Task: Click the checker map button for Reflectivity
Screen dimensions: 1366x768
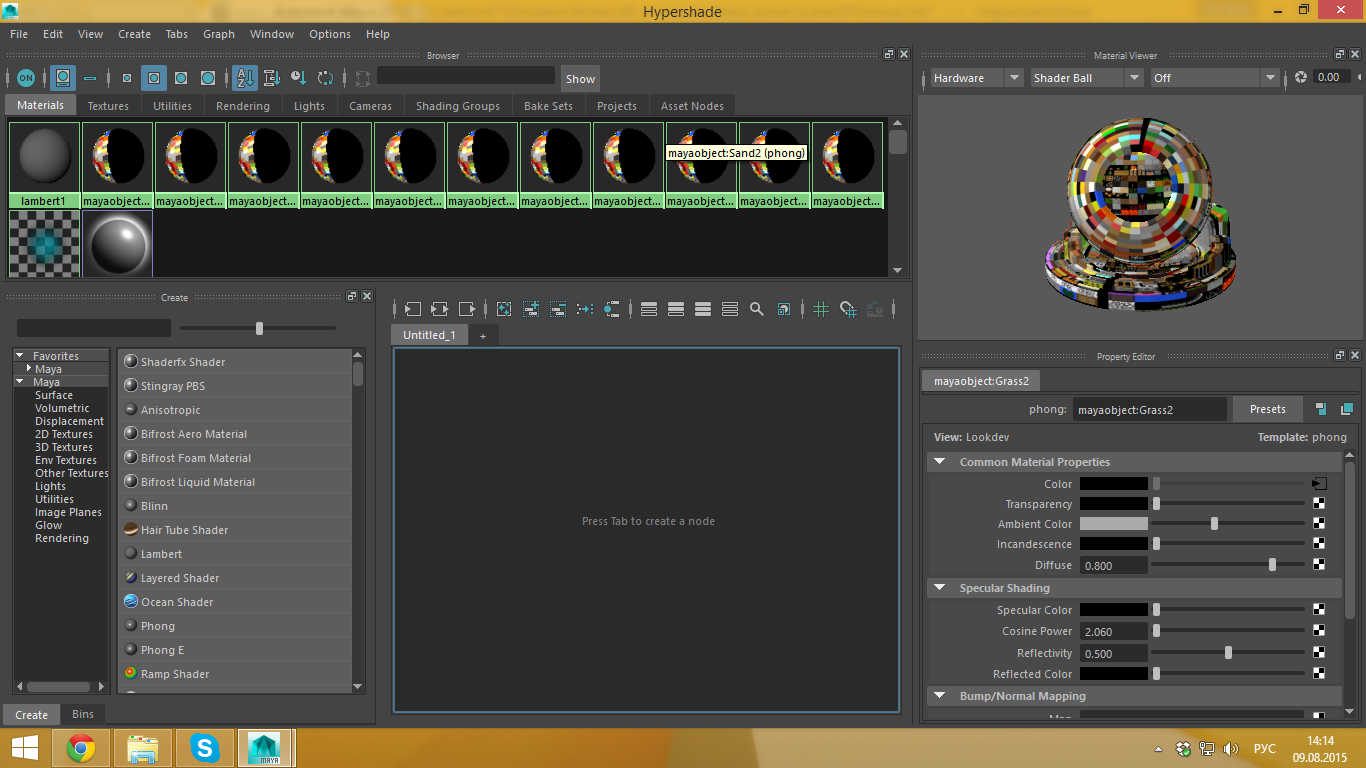Action: [1319, 653]
